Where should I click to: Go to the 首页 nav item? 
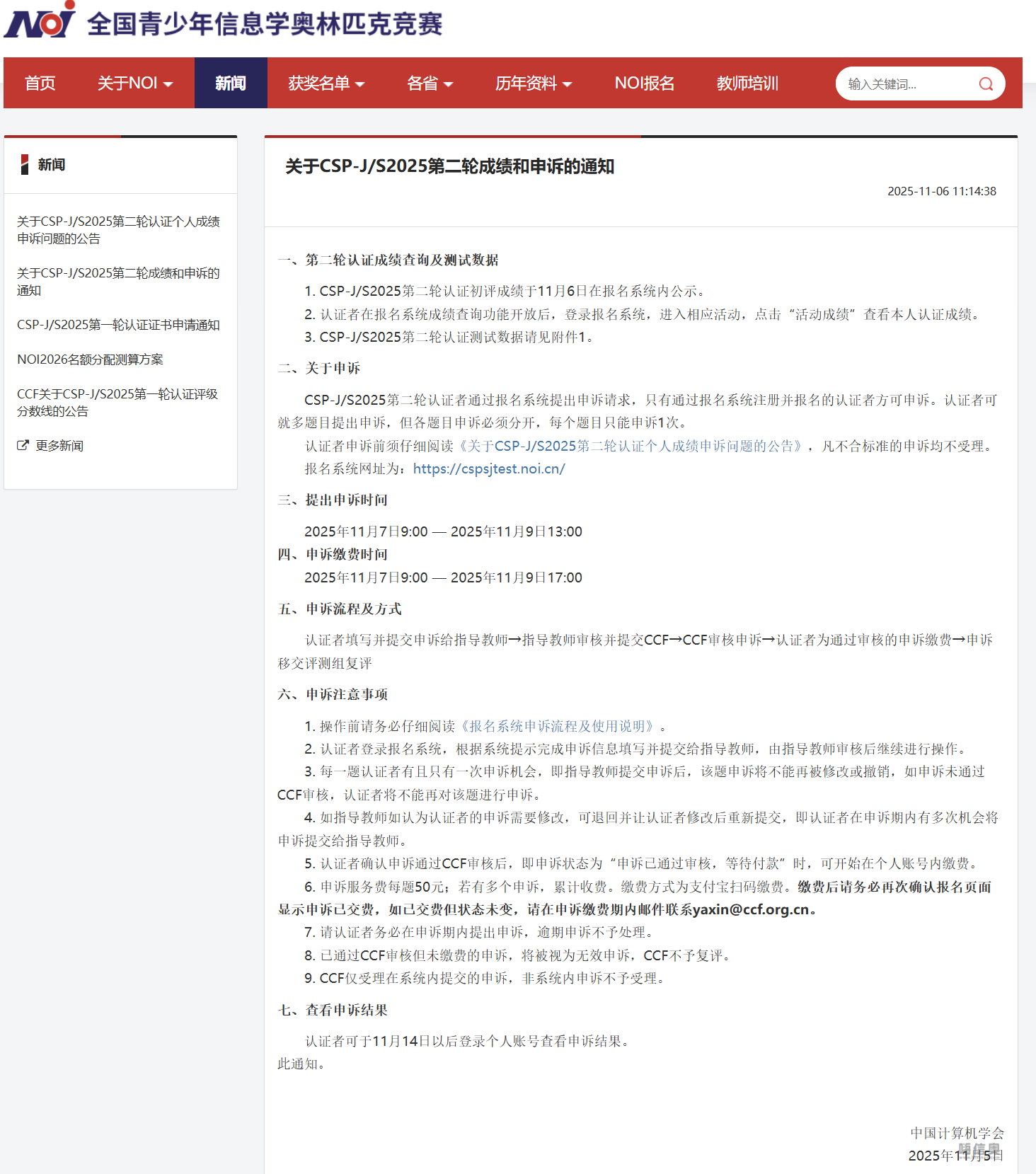click(40, 83)
